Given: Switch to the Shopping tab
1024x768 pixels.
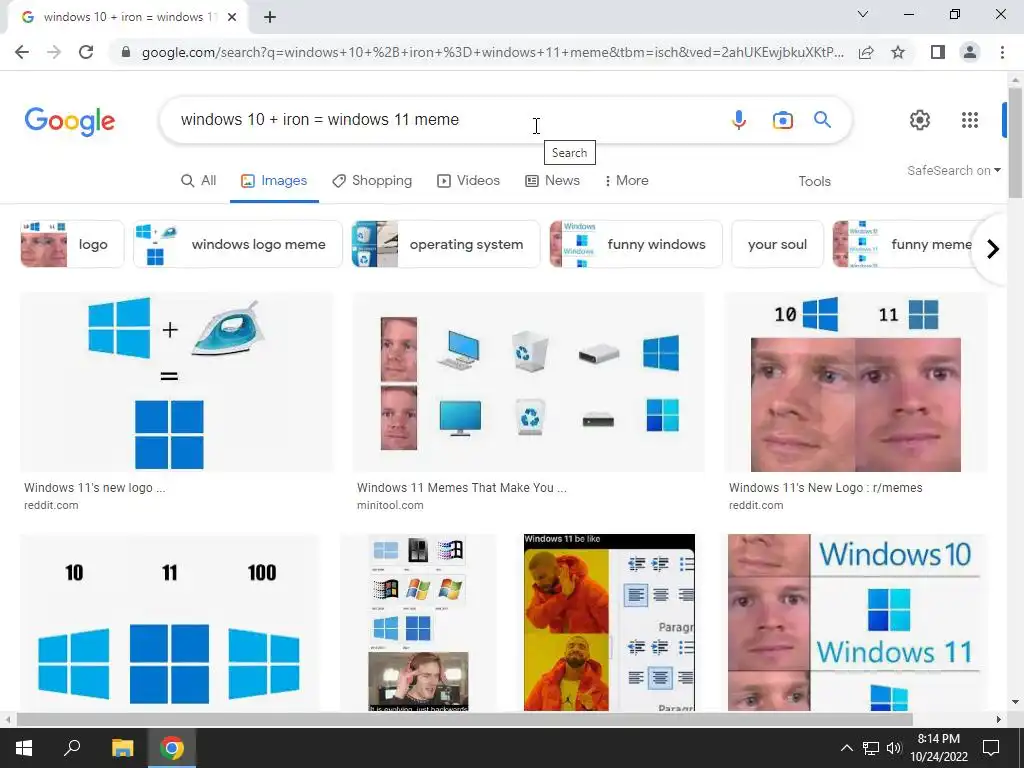Looking at the screenshot, I should (x=372, y=181).
